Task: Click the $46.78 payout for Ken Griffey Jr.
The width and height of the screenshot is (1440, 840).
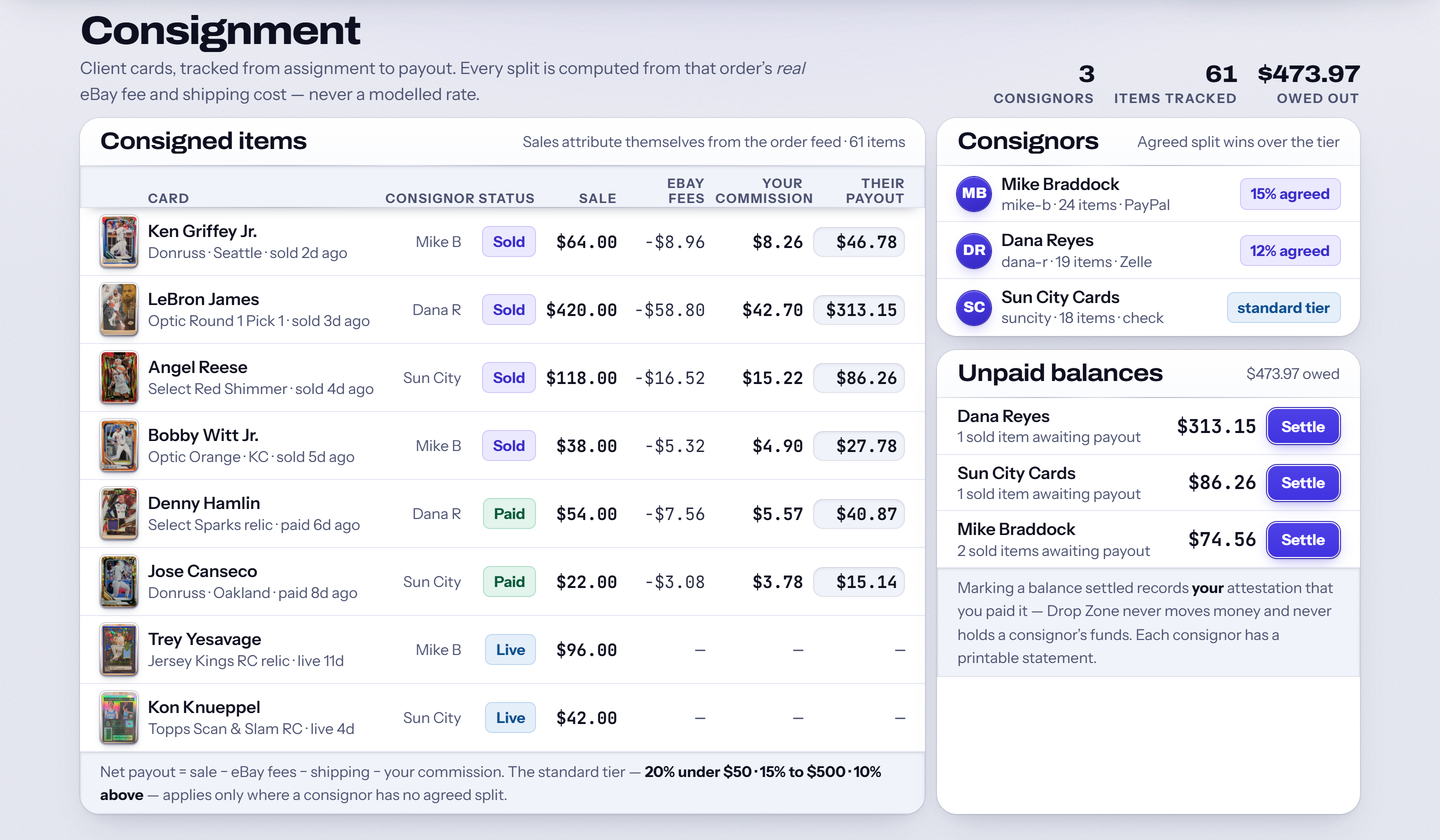Action: coord(859,242)
